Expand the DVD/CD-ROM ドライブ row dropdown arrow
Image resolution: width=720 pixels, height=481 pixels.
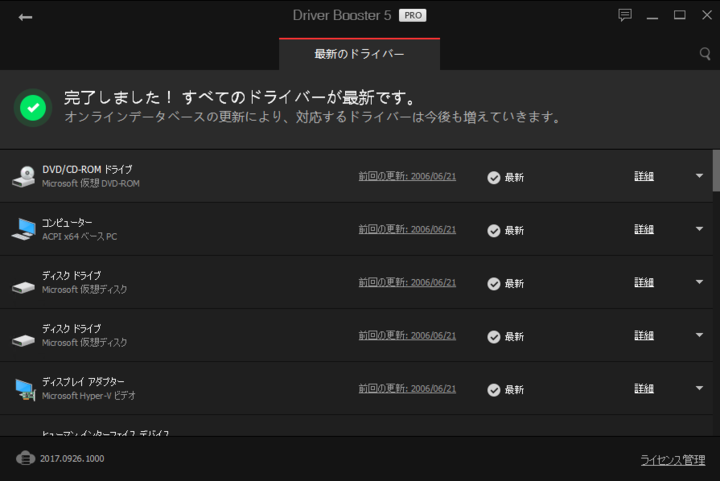click(699, 176)
